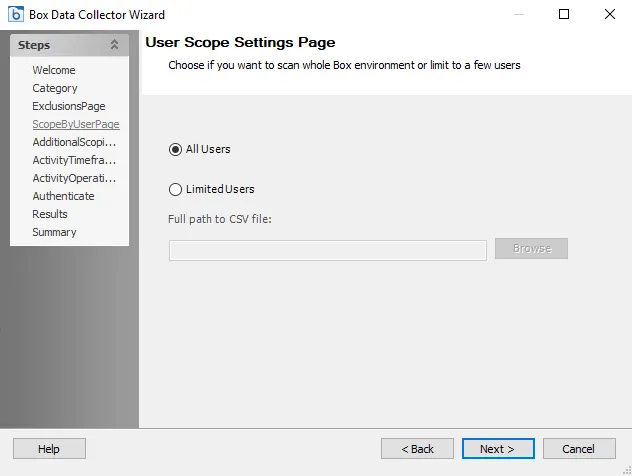Go back with the Back button
Image resolution: width=632 pixels, height=476 pixels.
tap(417, 449)
